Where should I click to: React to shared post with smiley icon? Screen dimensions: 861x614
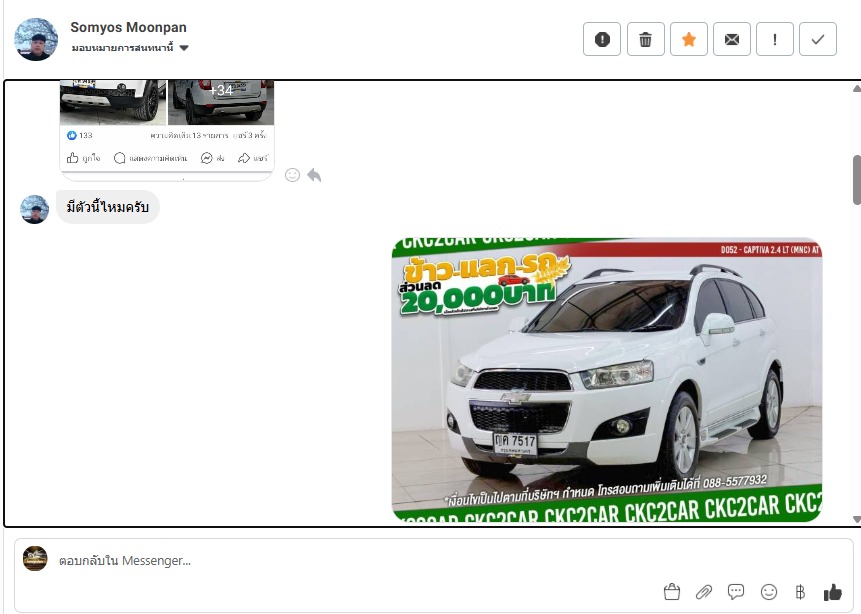[x=292, y=175]
